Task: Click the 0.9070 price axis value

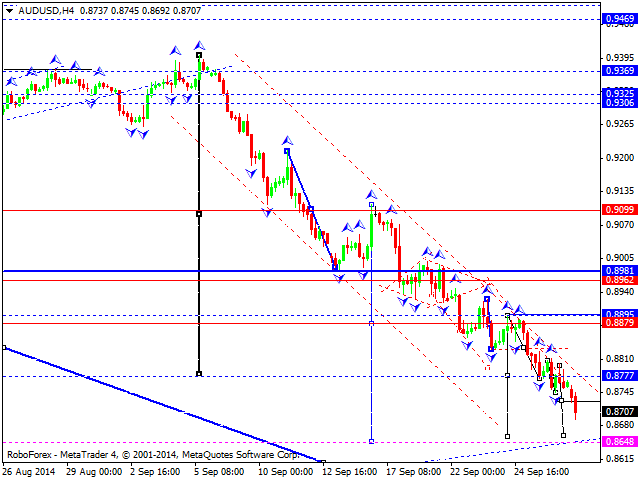Action: point(620,224)
